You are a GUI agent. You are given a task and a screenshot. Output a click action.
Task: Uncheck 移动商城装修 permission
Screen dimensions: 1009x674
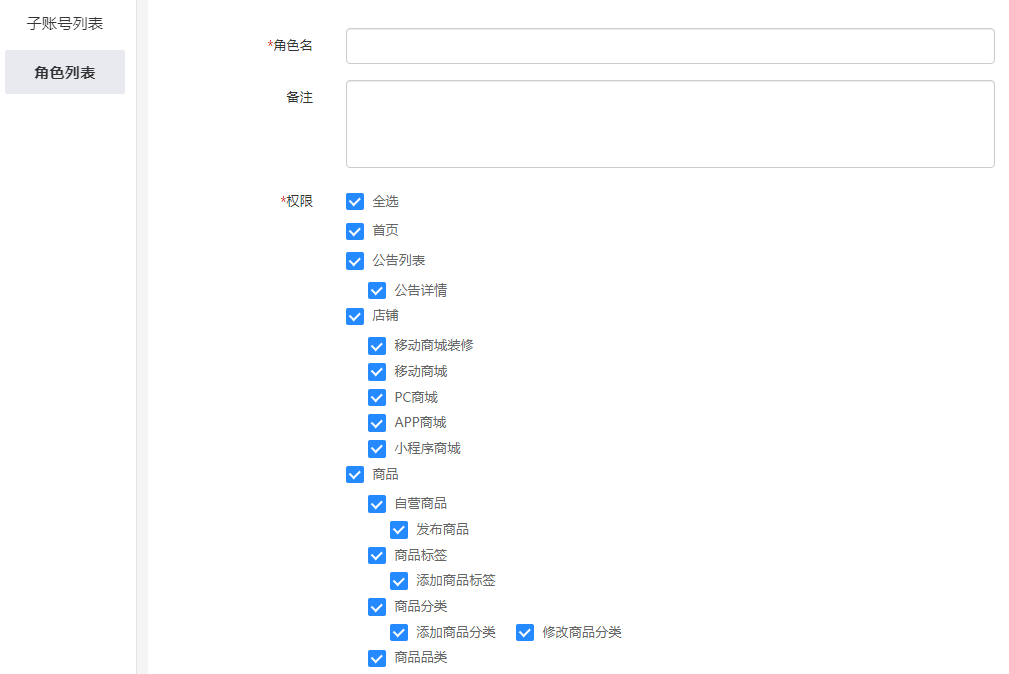coord(377,346)
